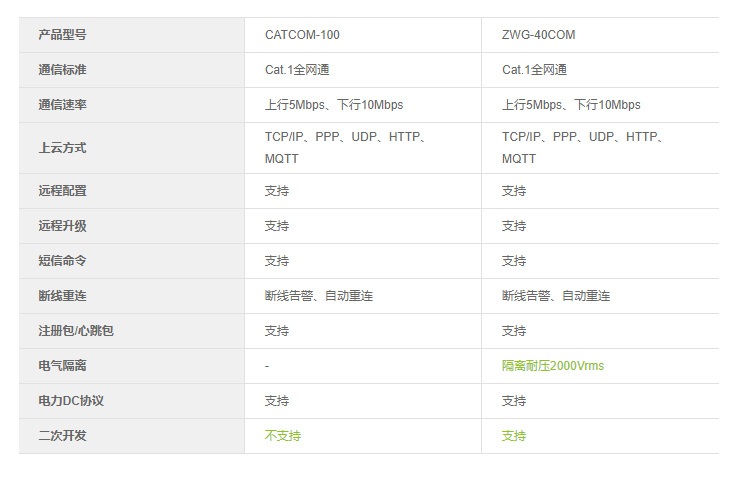
Task: Click the dash in CATCOM-100 电气隔离 cell
Action: click(267, 366)
